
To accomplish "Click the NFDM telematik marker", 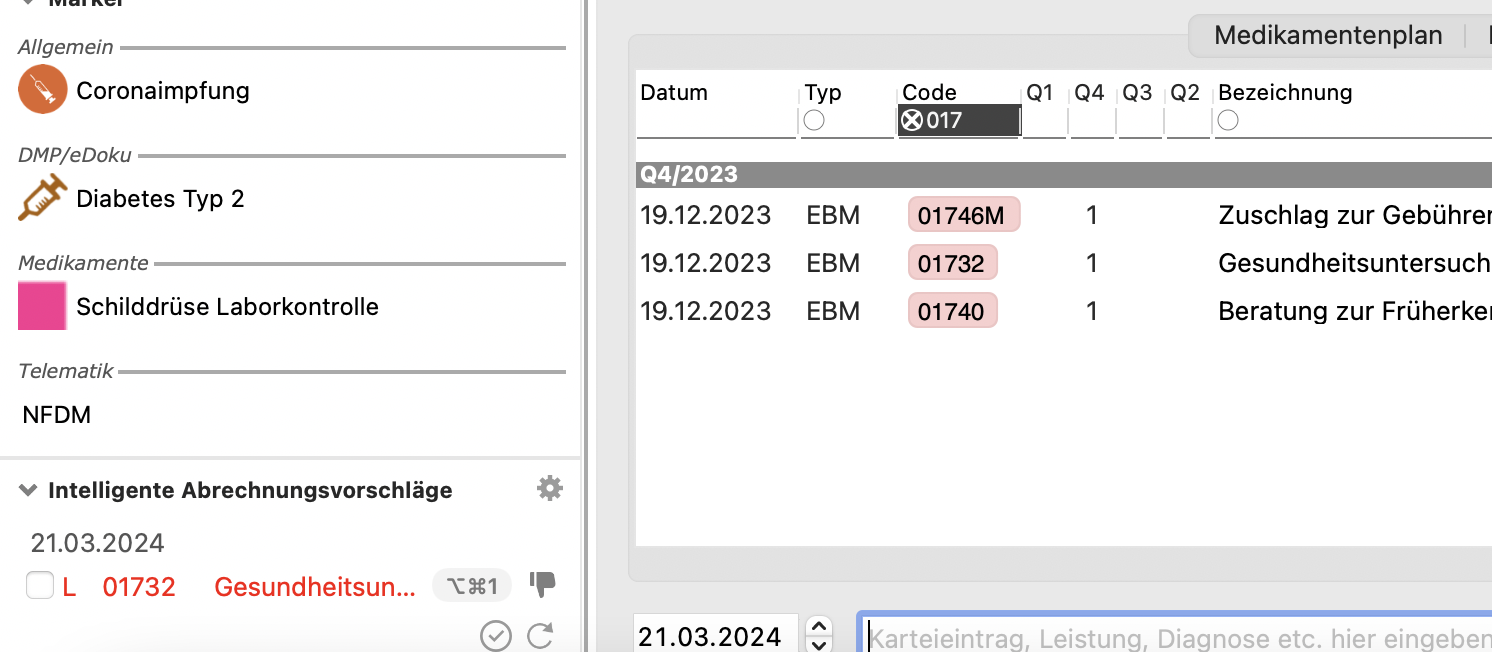I will tap(57, 414).
